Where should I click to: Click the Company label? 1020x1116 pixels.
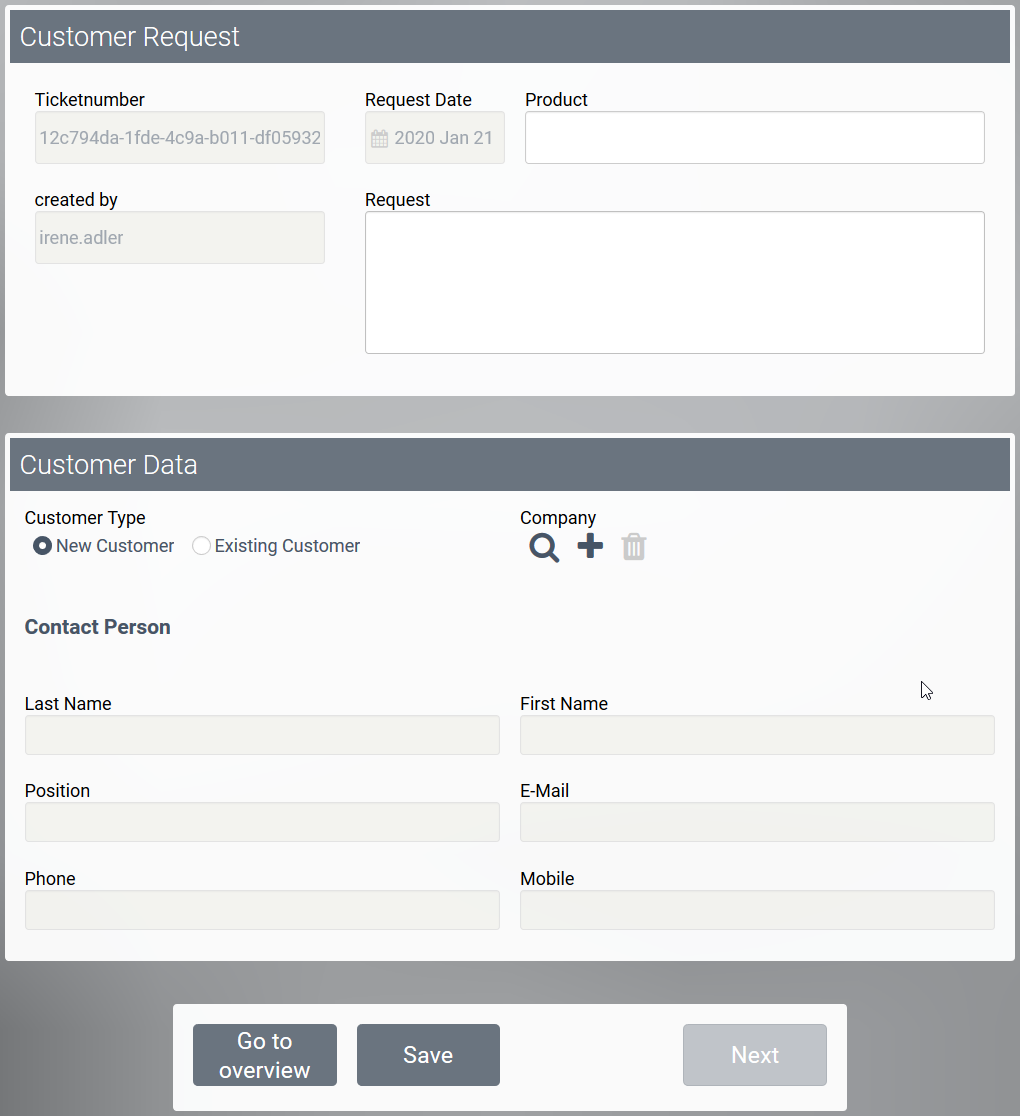[558, 517]
